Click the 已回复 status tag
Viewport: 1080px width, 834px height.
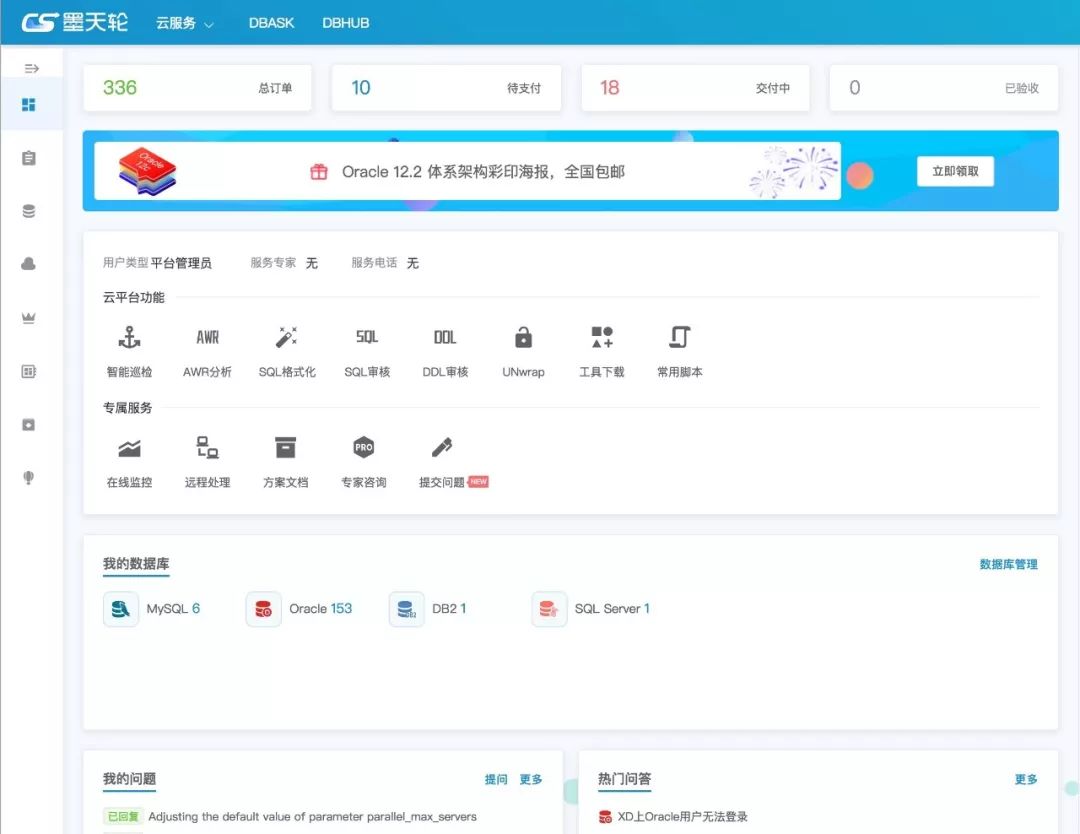pyautogui.click(x=123, y=817)
